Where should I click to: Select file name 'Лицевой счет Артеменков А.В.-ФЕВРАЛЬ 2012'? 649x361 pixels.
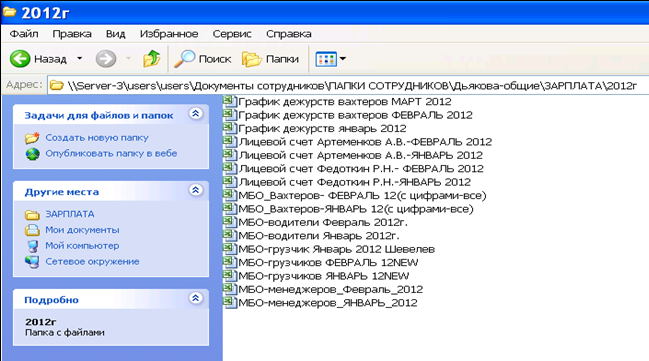point(365,142)
